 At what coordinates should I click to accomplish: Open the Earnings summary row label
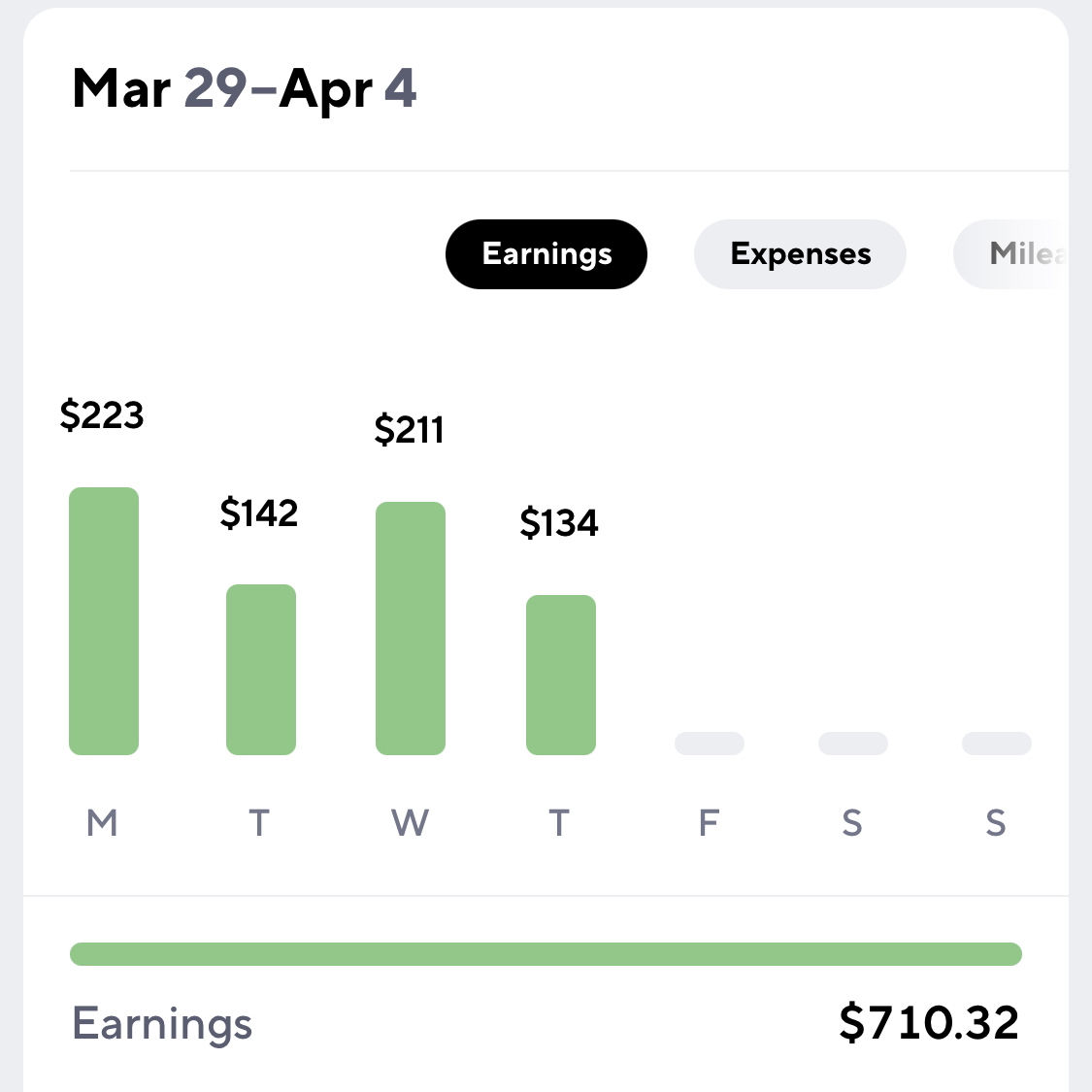(x=162, y=1024)
